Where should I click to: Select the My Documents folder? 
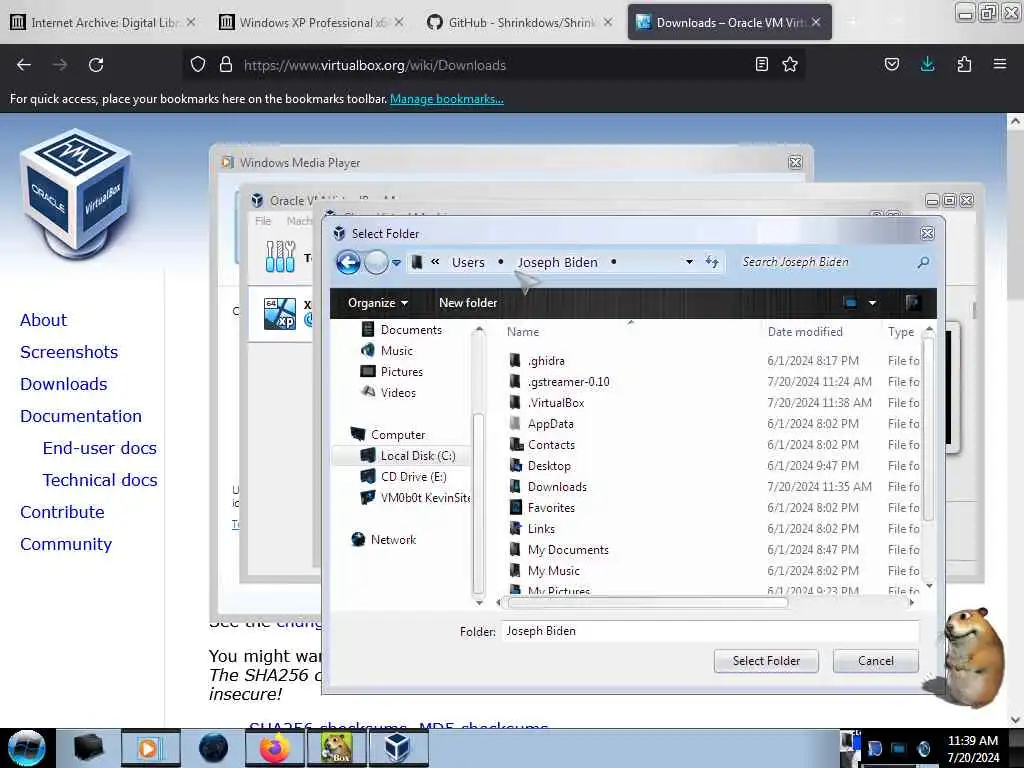(568, 550)
